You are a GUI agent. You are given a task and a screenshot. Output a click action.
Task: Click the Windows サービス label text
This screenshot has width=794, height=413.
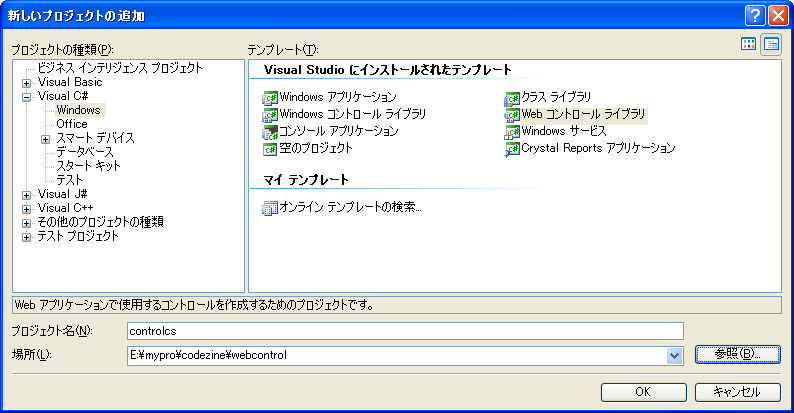564,132
